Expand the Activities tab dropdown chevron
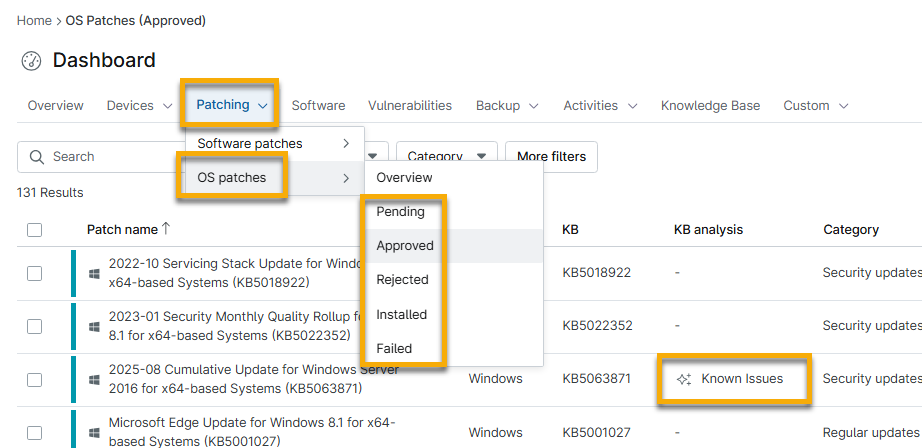This screenshot has height=448, width=922. point(633,106)
